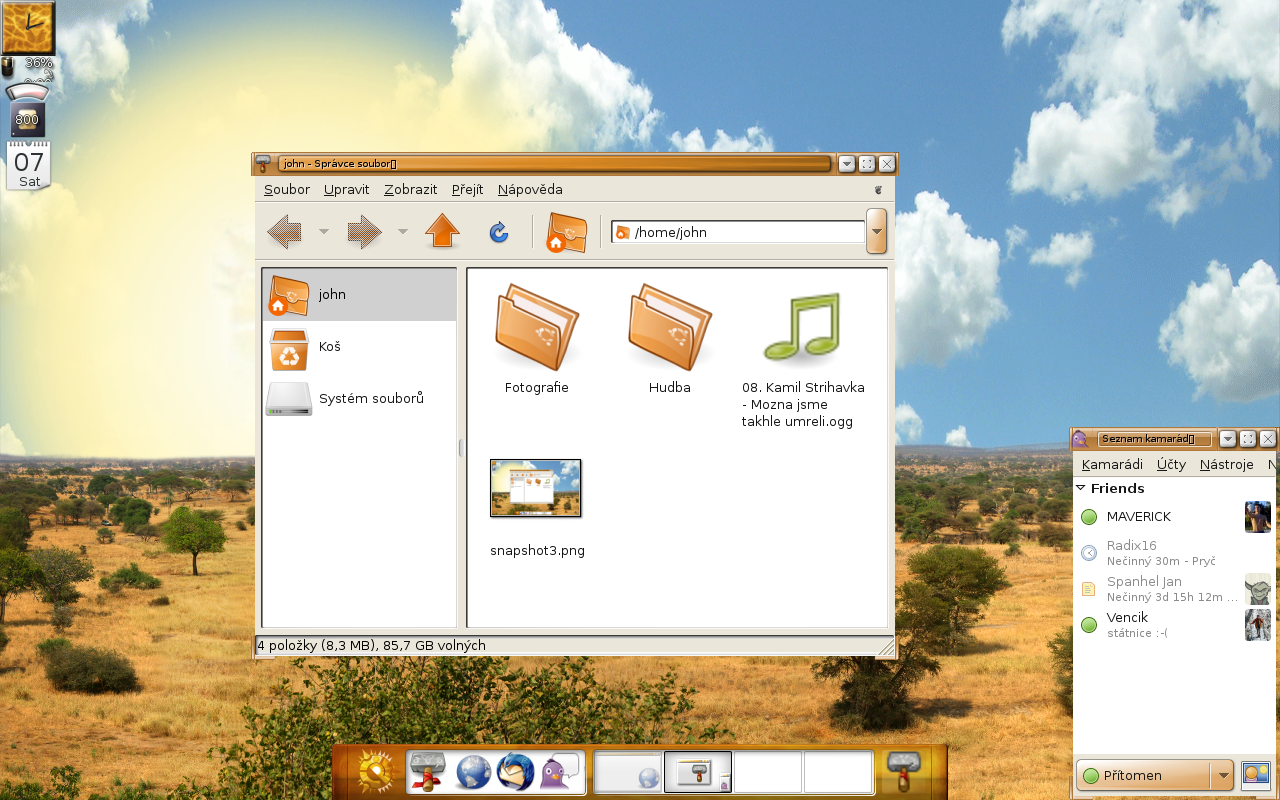Click Vencik's avatar picture
The height and width of the screenshot is (800, 1280).
click(x=1257, y=624)
